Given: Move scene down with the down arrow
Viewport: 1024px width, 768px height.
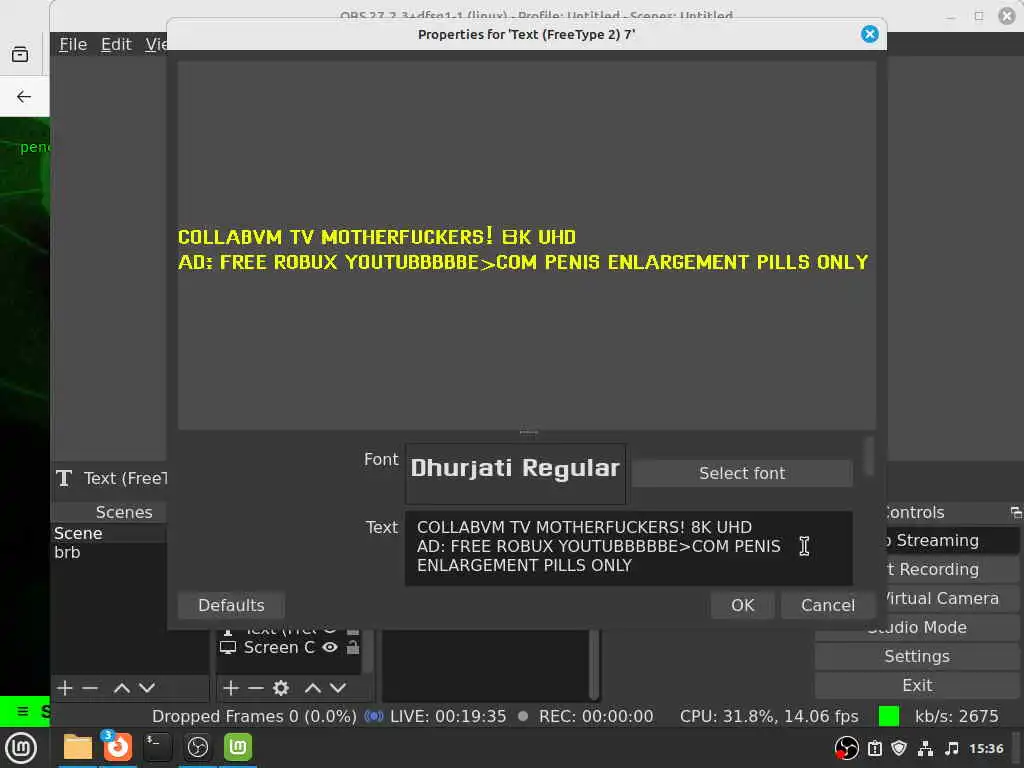Looking at the screenshot, I should point(147,688).
